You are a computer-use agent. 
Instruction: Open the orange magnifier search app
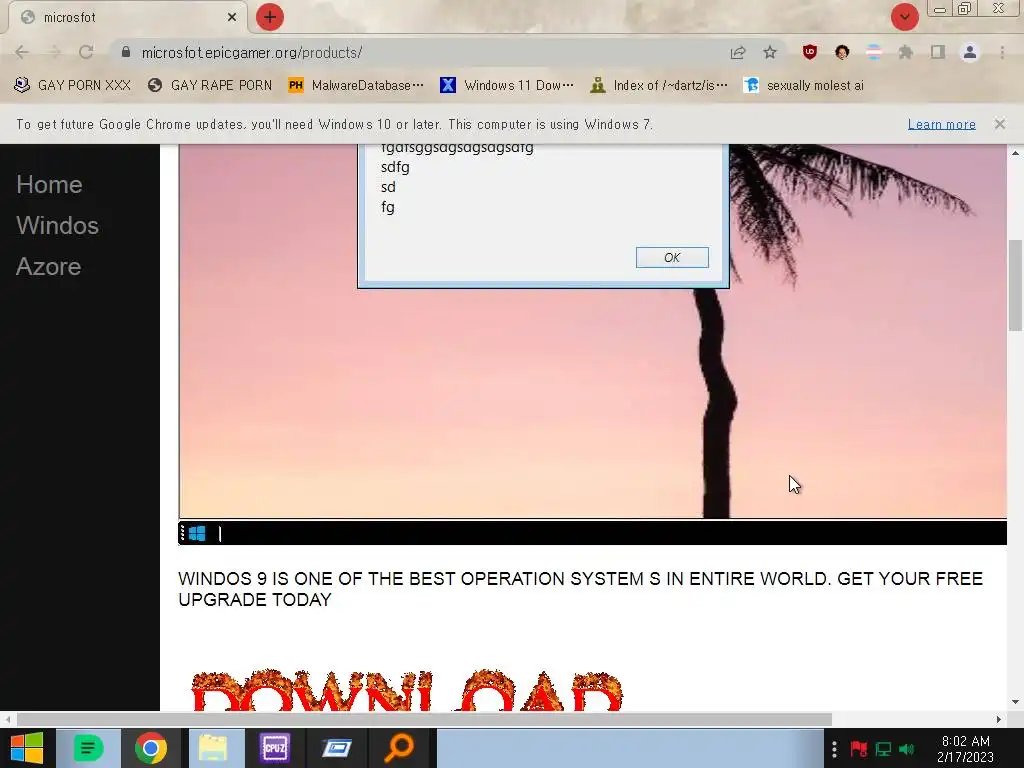(x=399, y=748)
